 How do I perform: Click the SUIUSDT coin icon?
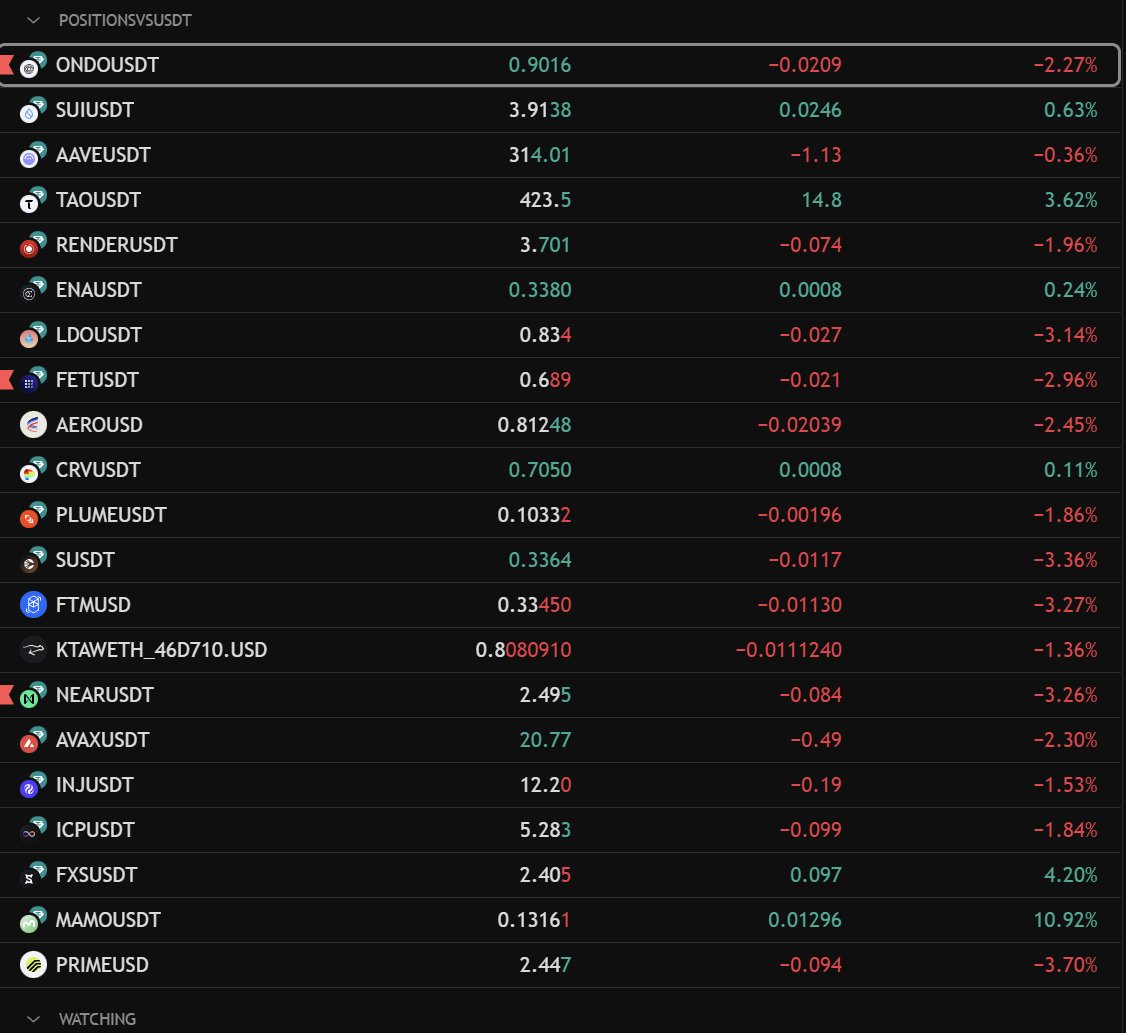[33, 110]
